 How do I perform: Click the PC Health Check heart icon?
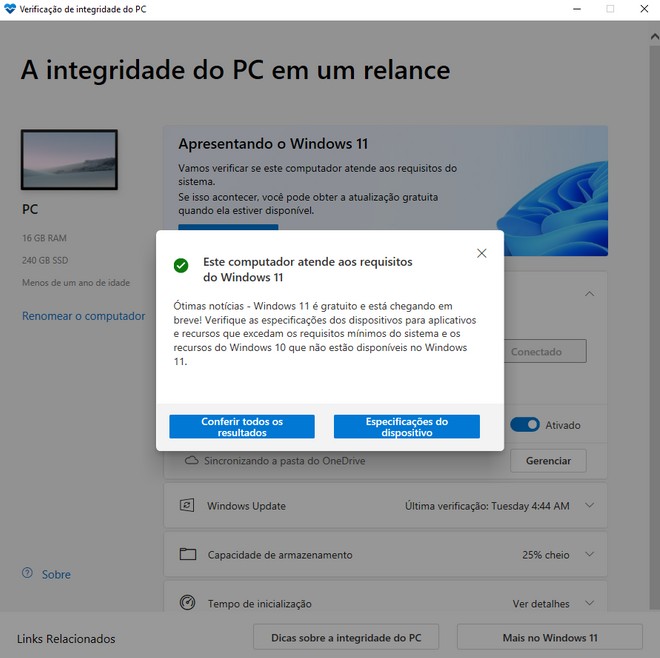point(9,9)
